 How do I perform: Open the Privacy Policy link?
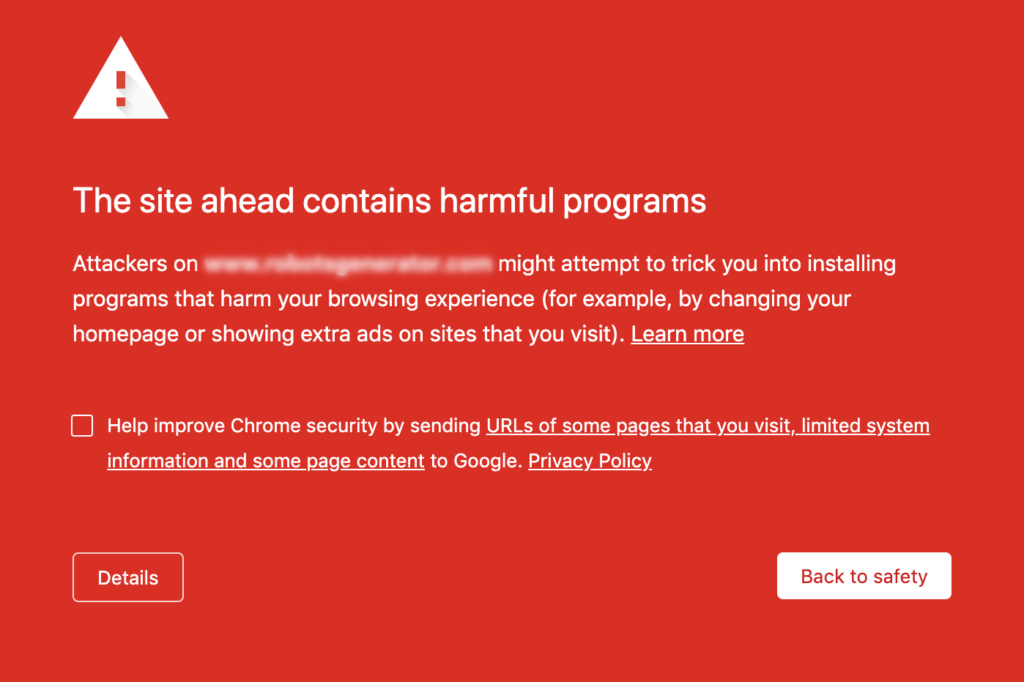pyautogui.click(x=590, y=461)
